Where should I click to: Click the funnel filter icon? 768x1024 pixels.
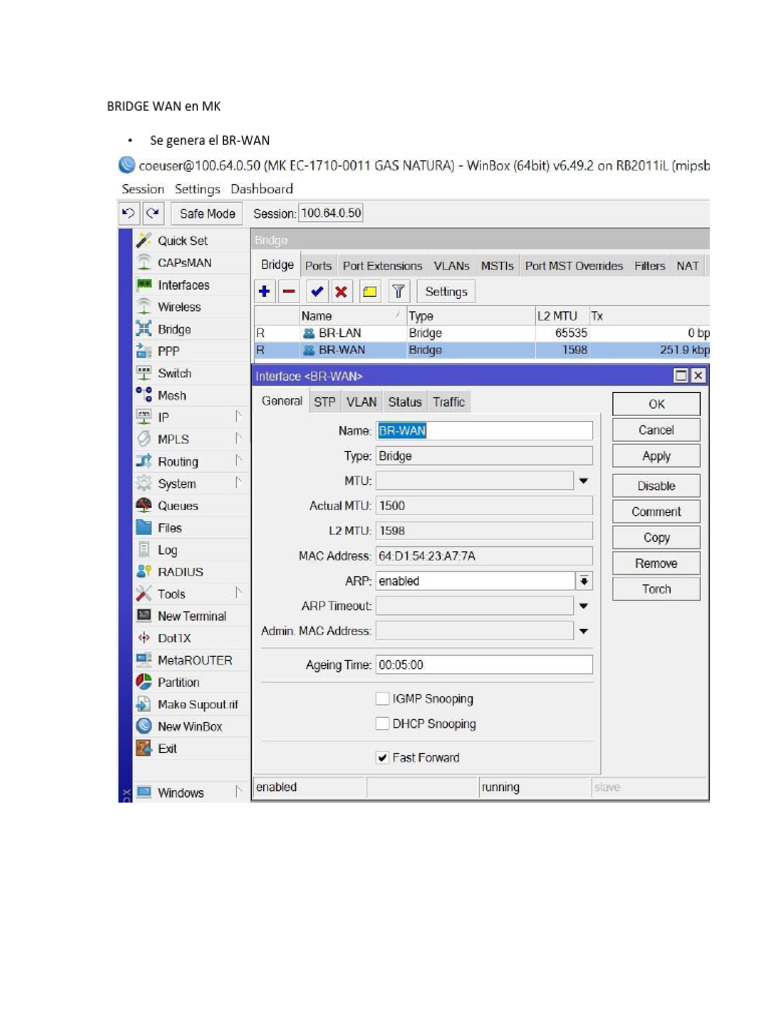click(x=398, y=292)
